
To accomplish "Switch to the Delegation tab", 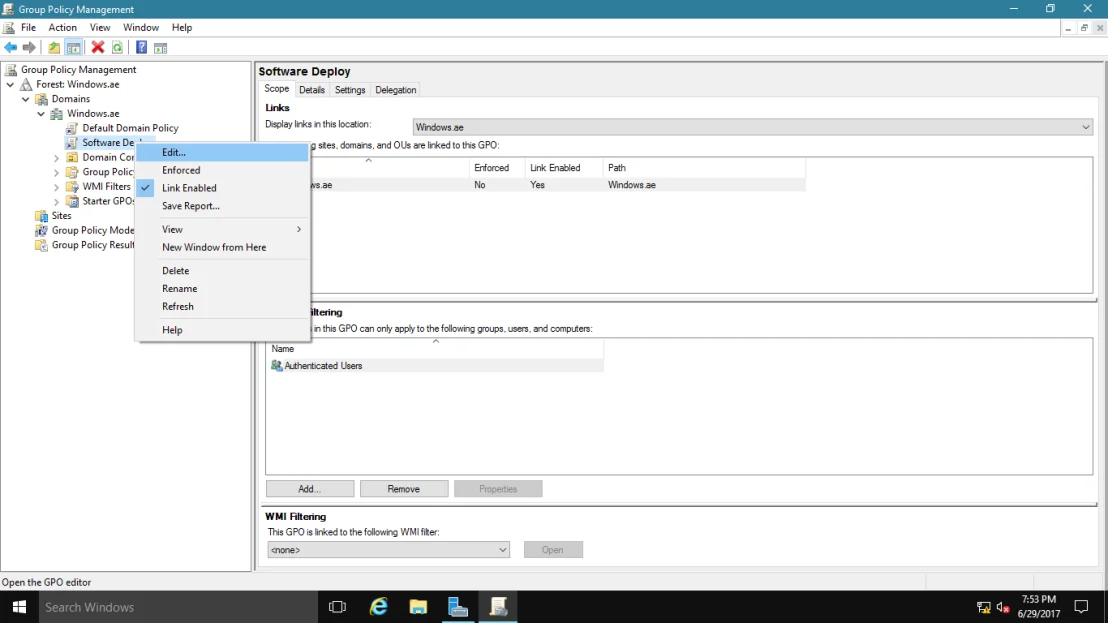I will point(396,90).
